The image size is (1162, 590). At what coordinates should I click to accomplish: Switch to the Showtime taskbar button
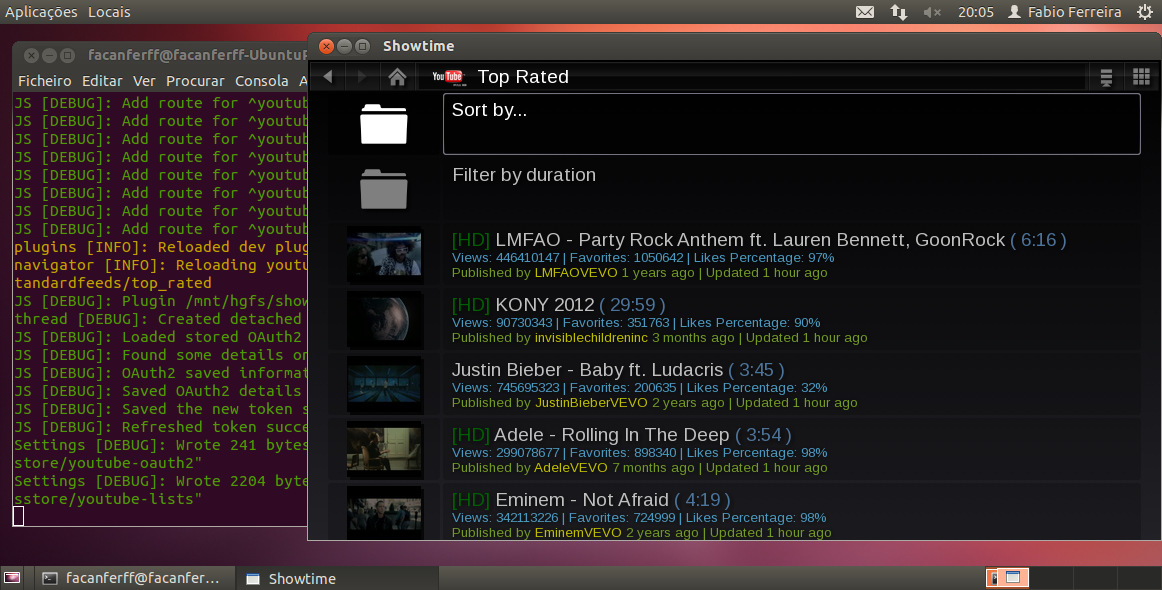pos(337,578)
